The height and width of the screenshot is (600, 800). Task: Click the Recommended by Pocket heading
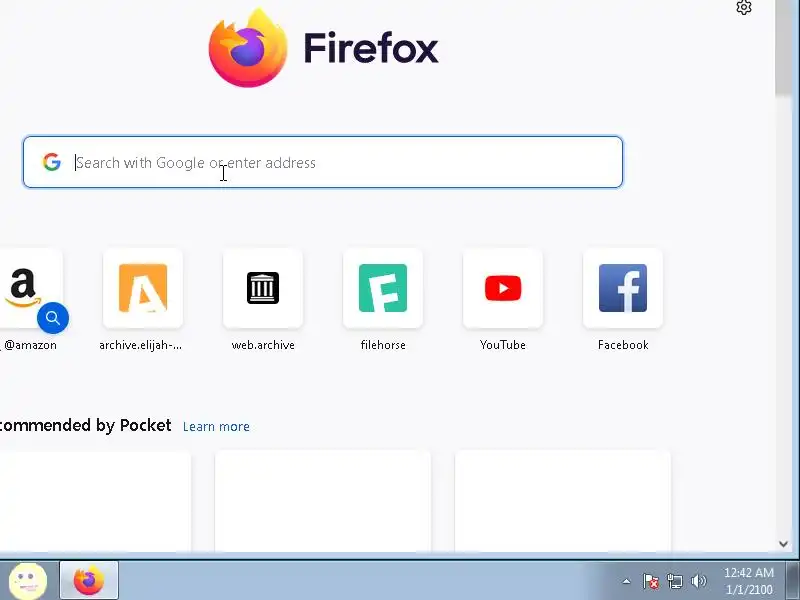tap(85, 426)
